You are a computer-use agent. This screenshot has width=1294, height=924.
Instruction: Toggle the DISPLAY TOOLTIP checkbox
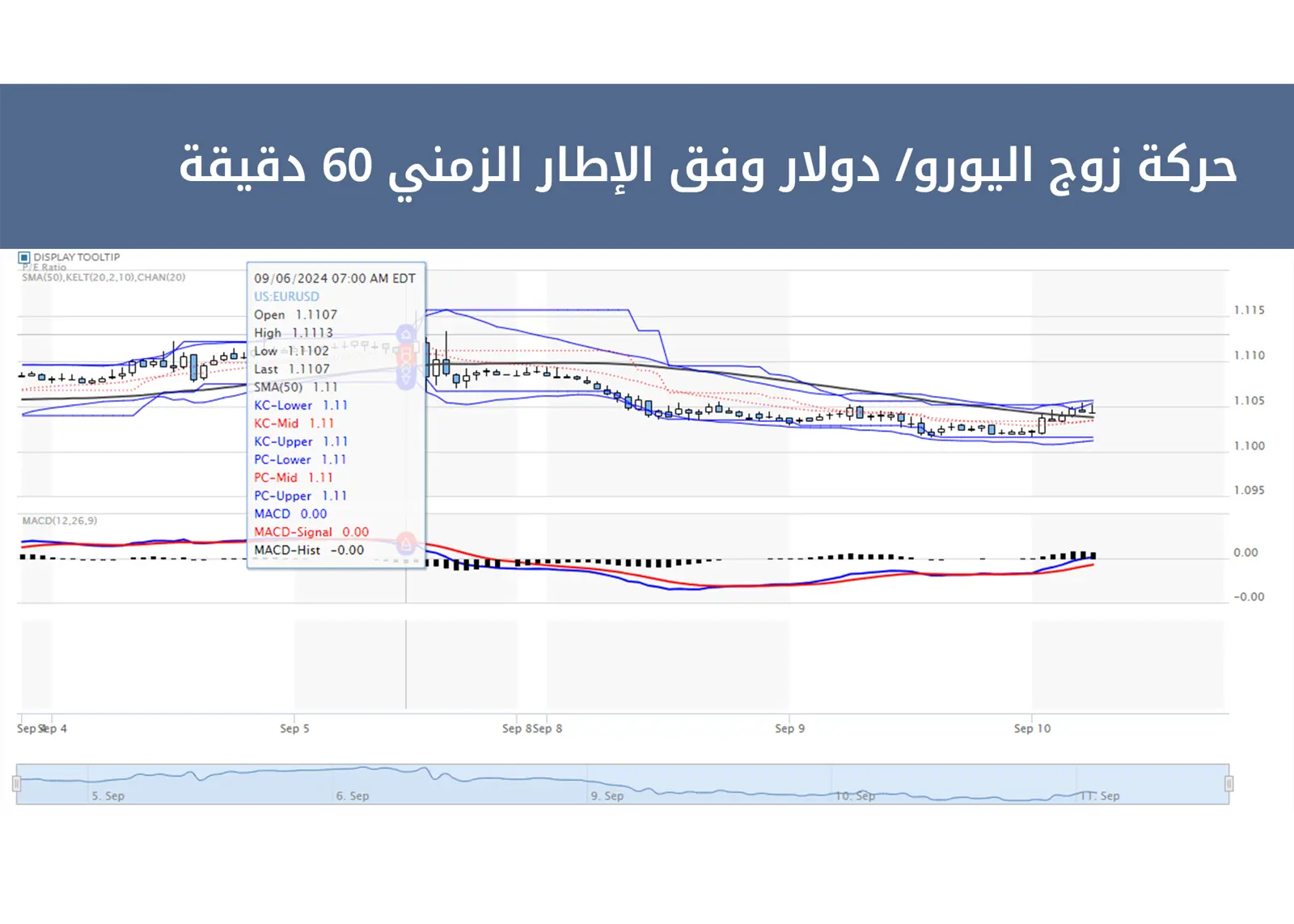[24, 258]
